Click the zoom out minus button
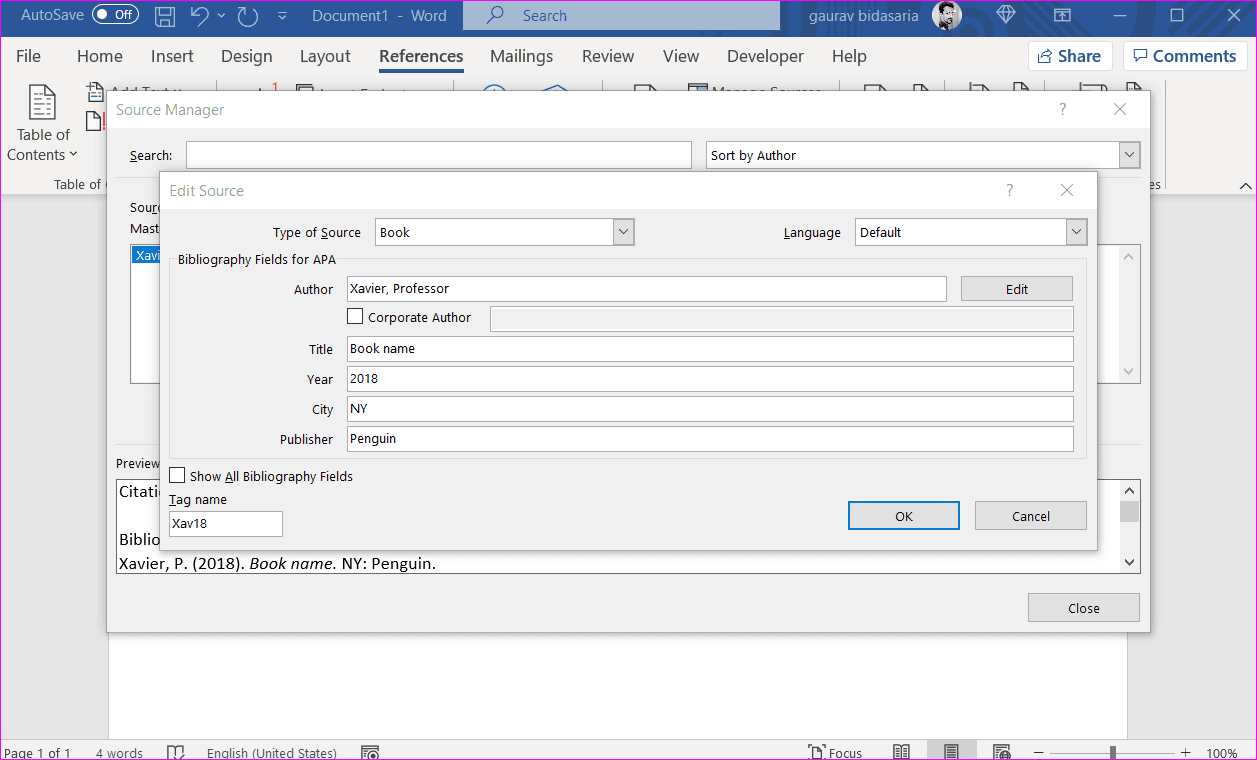The image size is (1257, 760). 1040,753
